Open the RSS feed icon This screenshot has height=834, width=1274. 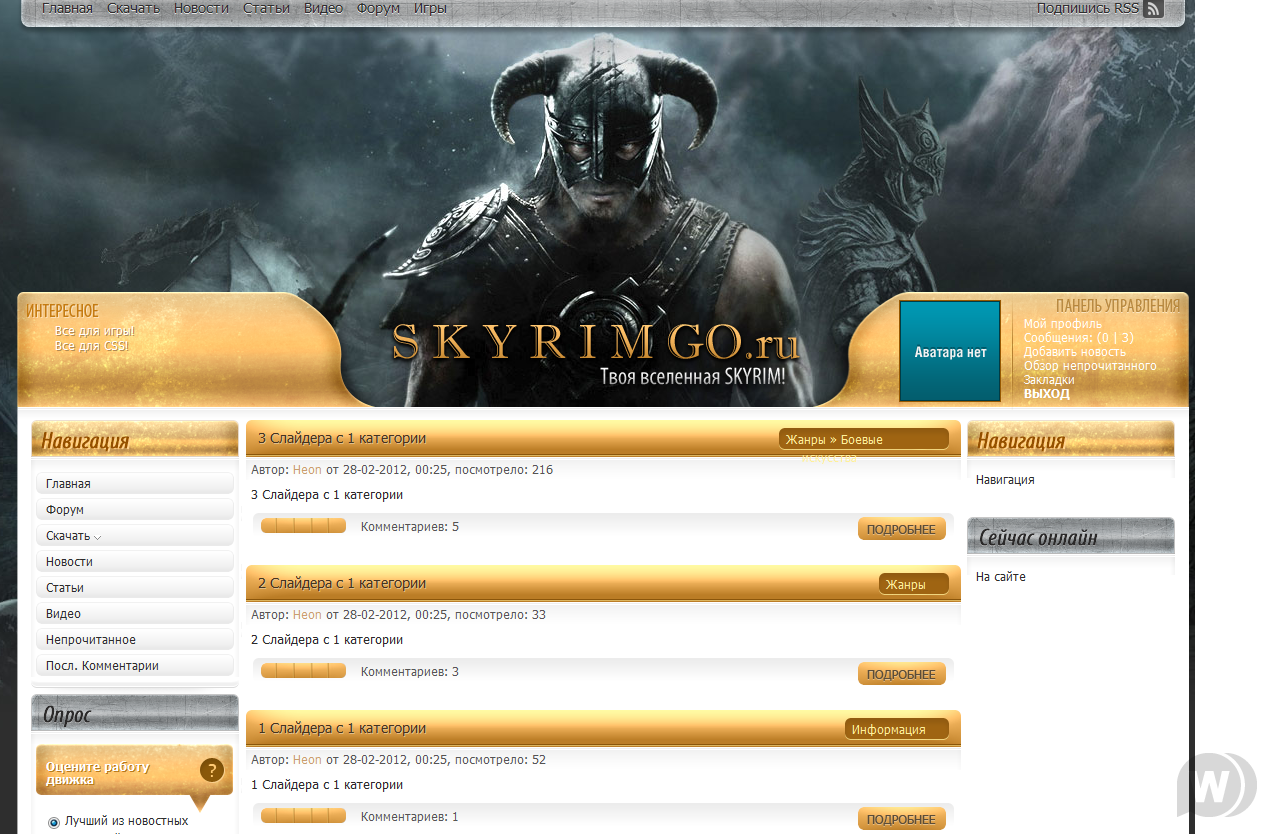tap(1153, 9)
